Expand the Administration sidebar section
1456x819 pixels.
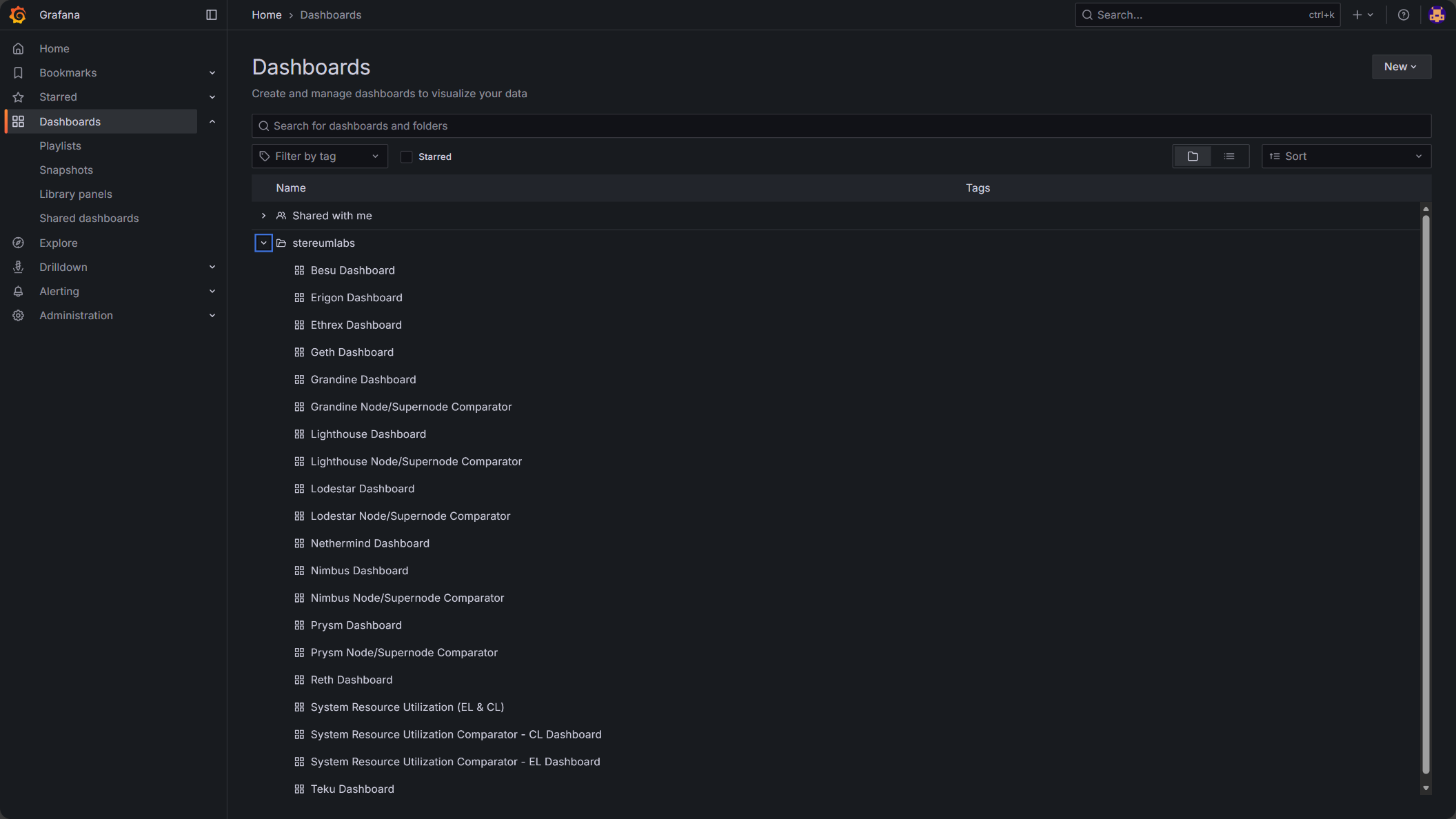[212, 315]
